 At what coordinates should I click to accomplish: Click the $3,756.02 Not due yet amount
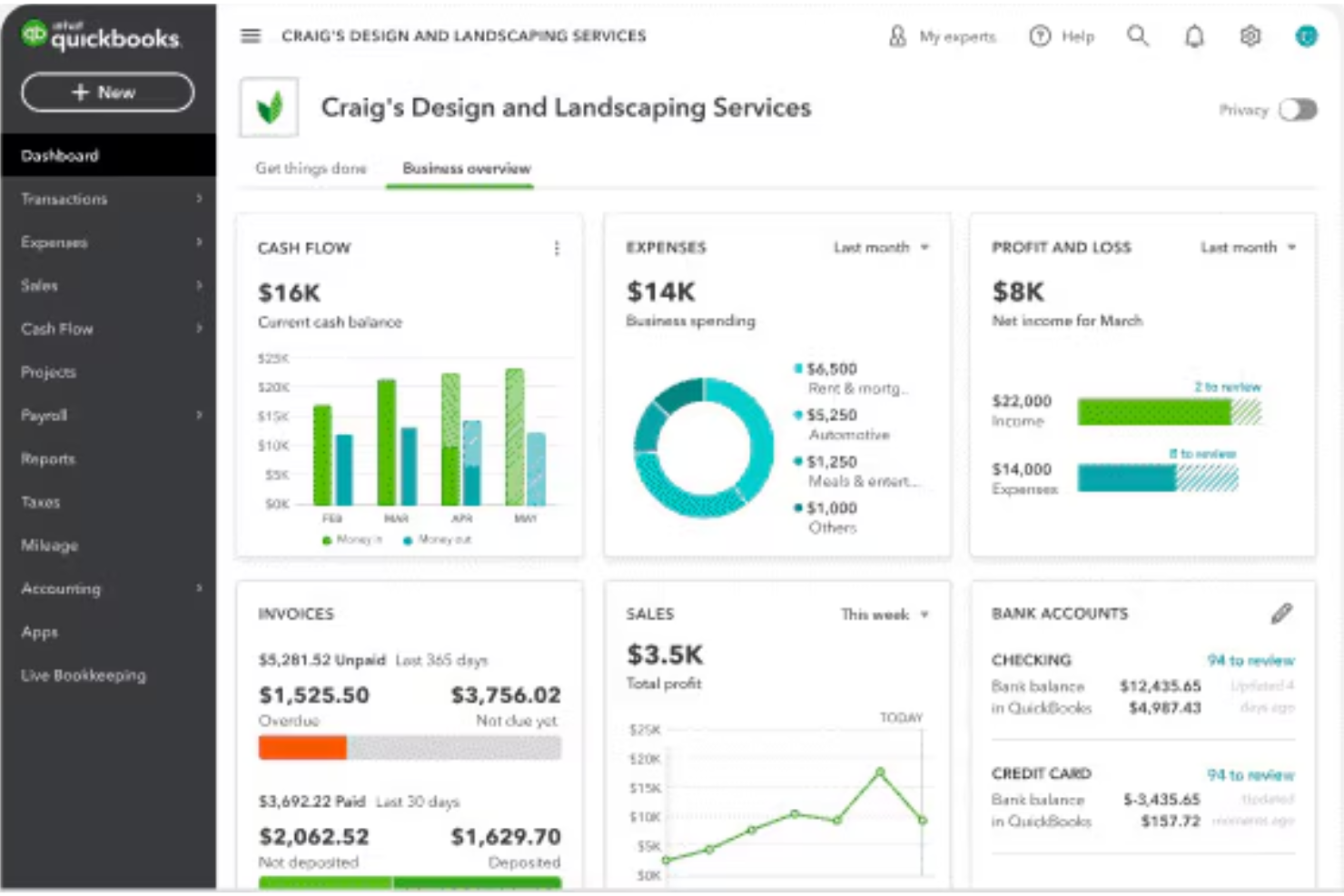[506, 695]
